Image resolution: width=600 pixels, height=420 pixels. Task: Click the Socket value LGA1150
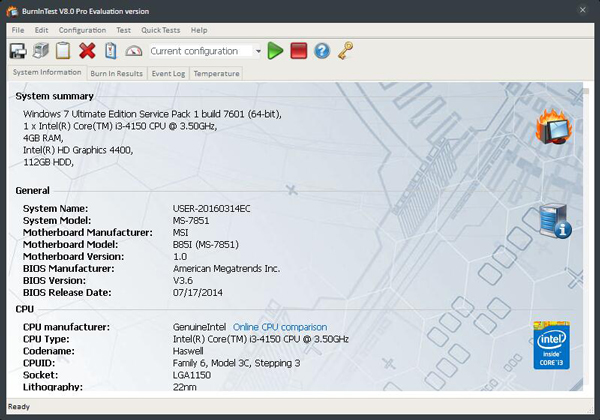click(x=192, y=375)
